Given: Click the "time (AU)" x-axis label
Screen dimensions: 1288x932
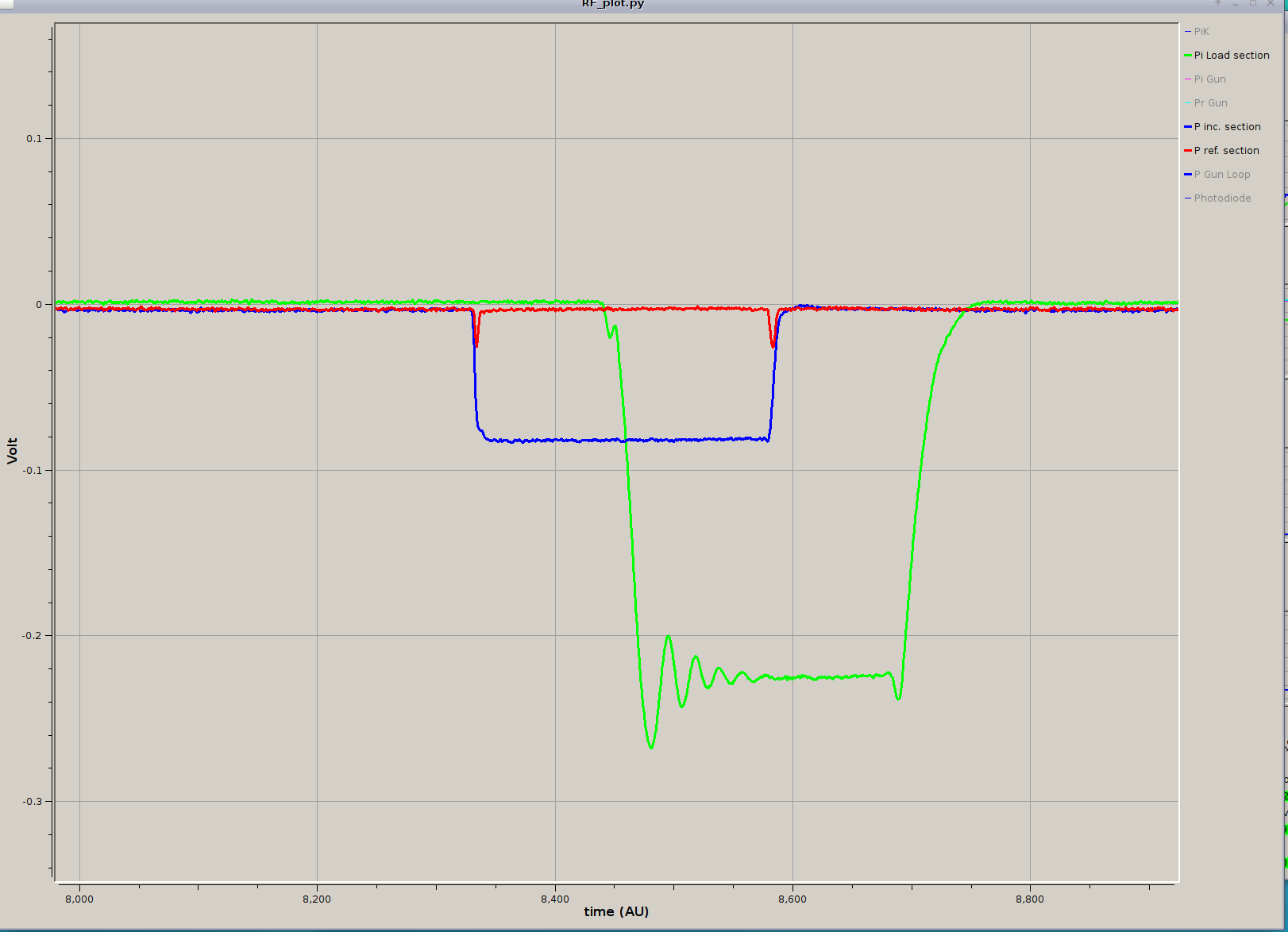Looking at the screenshot, I should click(616, 911).
